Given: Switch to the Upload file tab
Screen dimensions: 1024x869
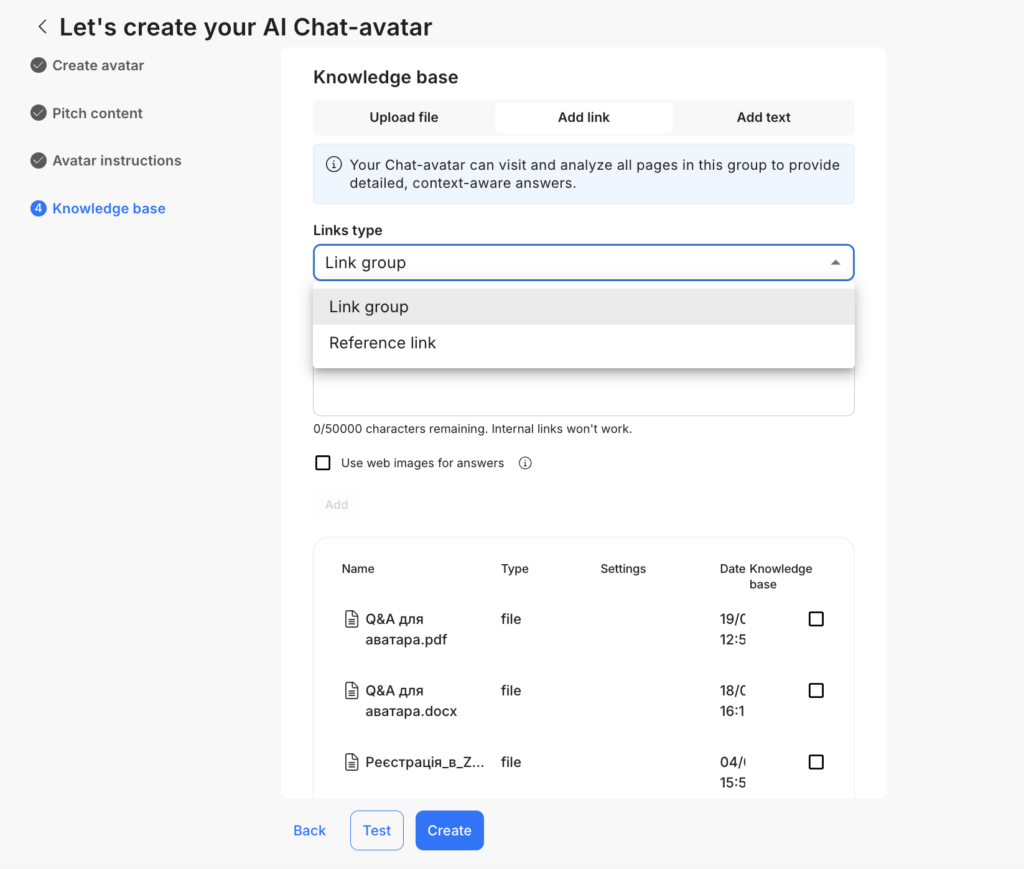Looking at the screenshot, I should (x=404, y=117).
